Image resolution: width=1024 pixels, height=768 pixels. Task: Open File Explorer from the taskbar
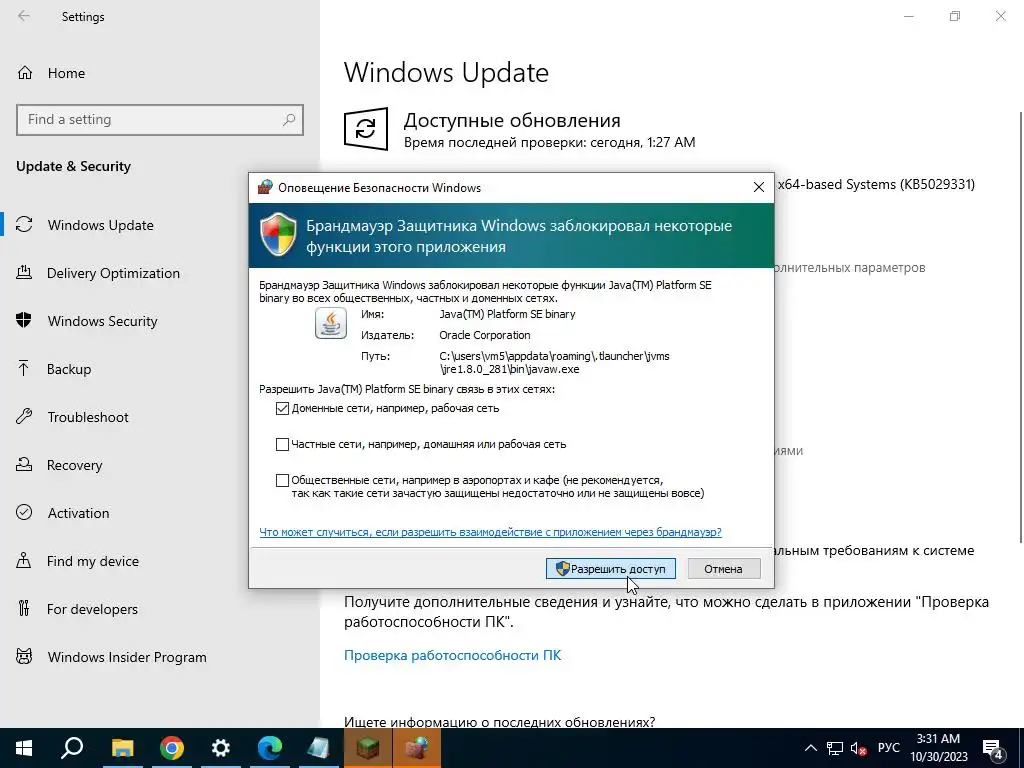[x=122, y=748]
